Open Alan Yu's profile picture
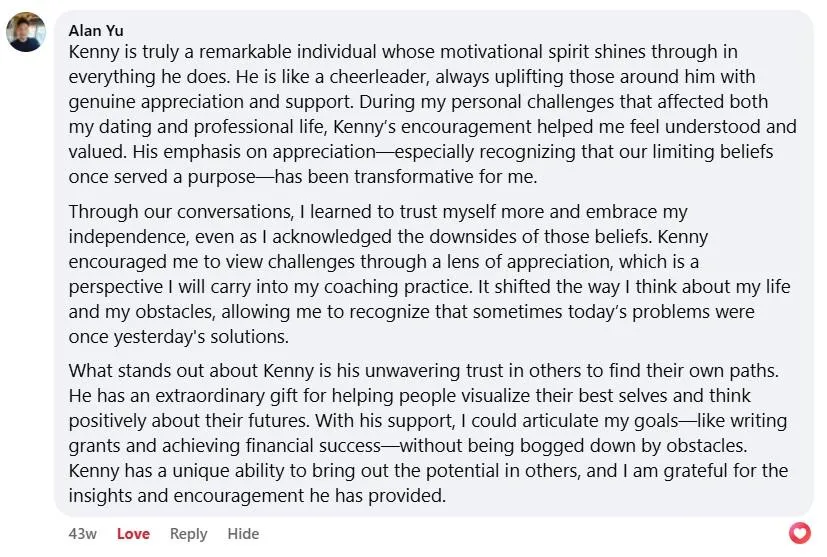The height and width of the screenshot is (557, 827). coord(26,32)
